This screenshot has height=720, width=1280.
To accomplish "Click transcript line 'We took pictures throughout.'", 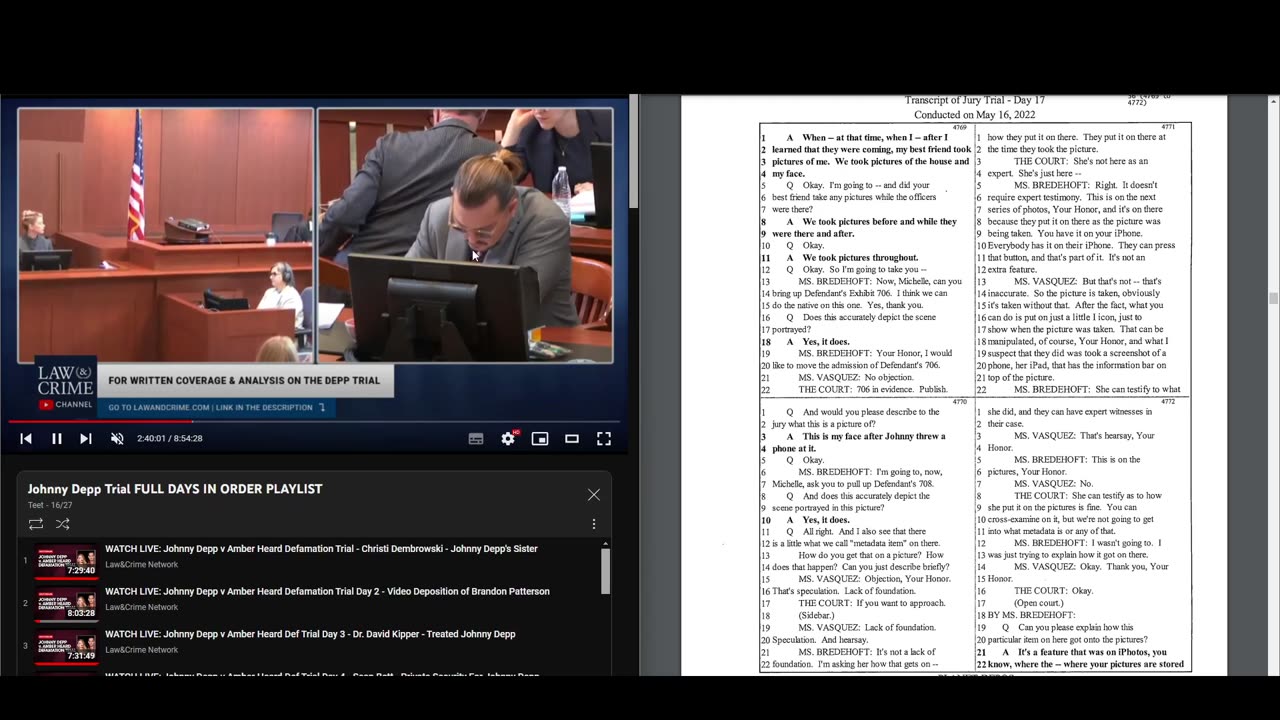I will (860, 258).
